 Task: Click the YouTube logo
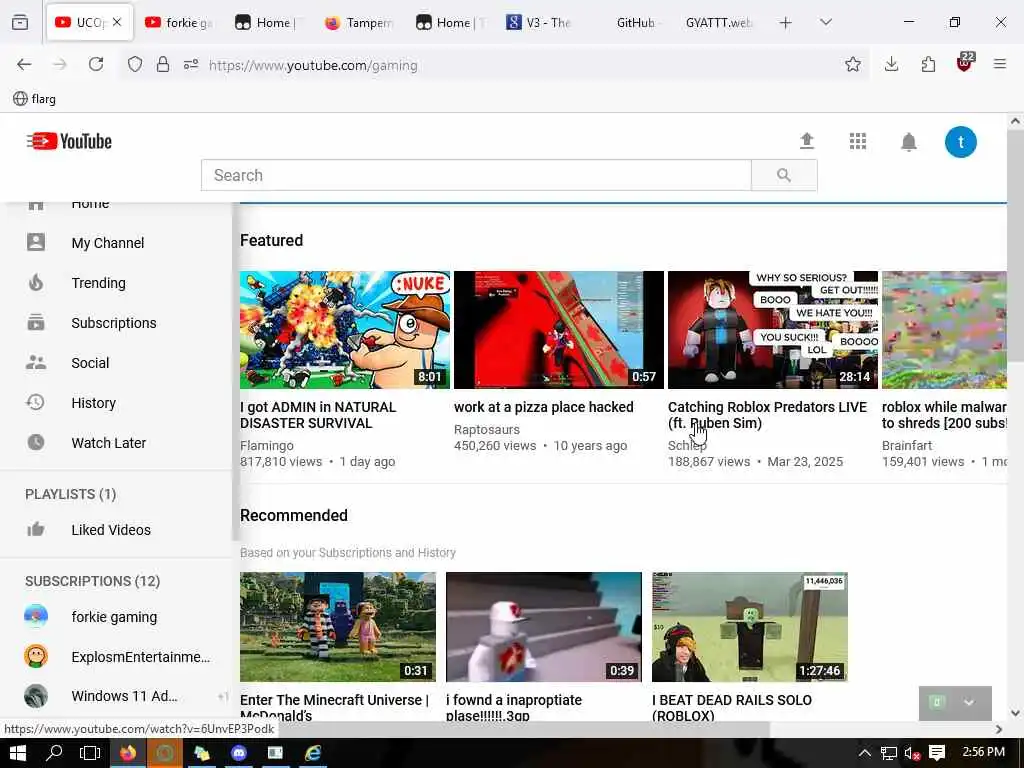coord(69,141)
